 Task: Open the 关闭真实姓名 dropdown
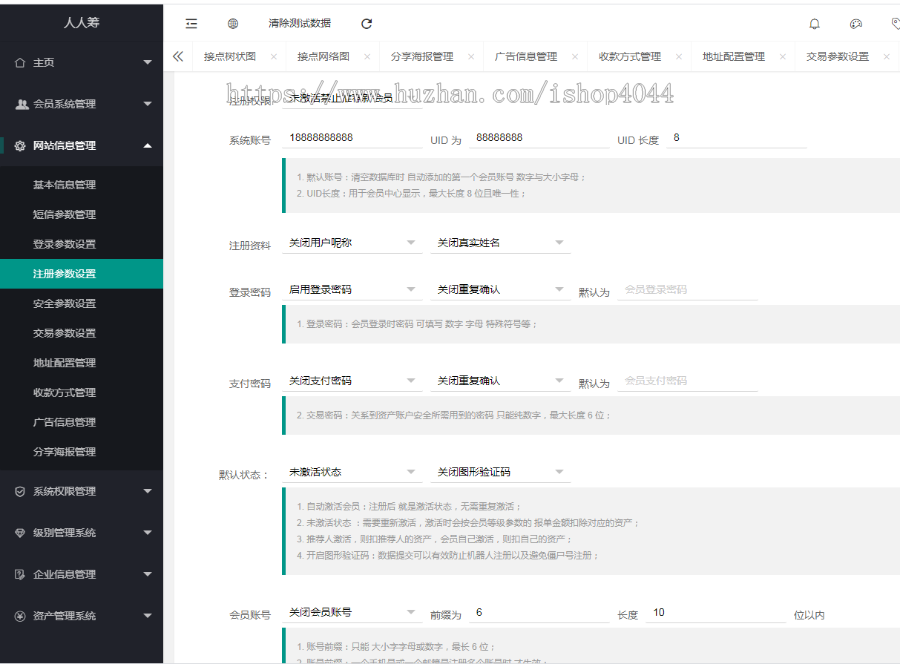[501, 243]
